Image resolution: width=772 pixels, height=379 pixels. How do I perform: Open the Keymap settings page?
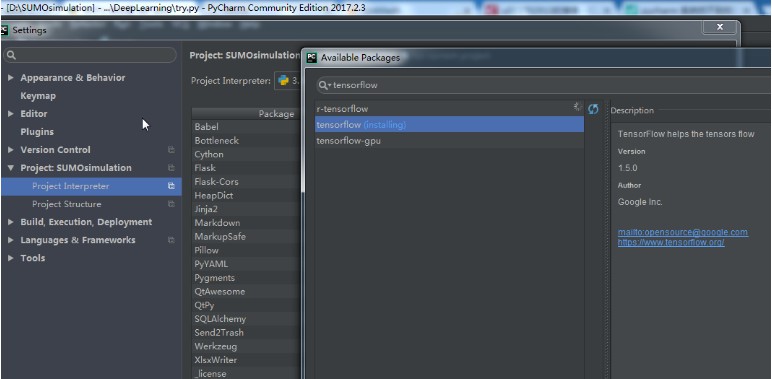tap(38, 96)
